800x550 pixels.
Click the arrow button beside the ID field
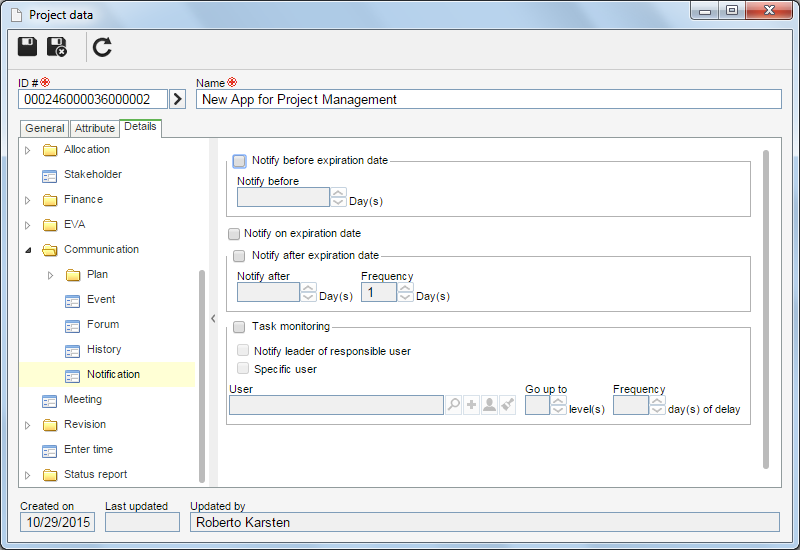tap(177, 99)
